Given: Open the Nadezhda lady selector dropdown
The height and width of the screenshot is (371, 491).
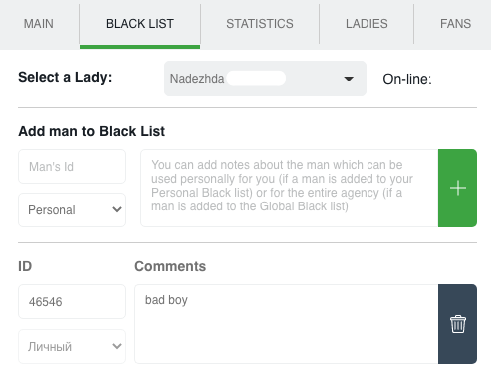Looking at the screenshot, I should tap(265, 79).
